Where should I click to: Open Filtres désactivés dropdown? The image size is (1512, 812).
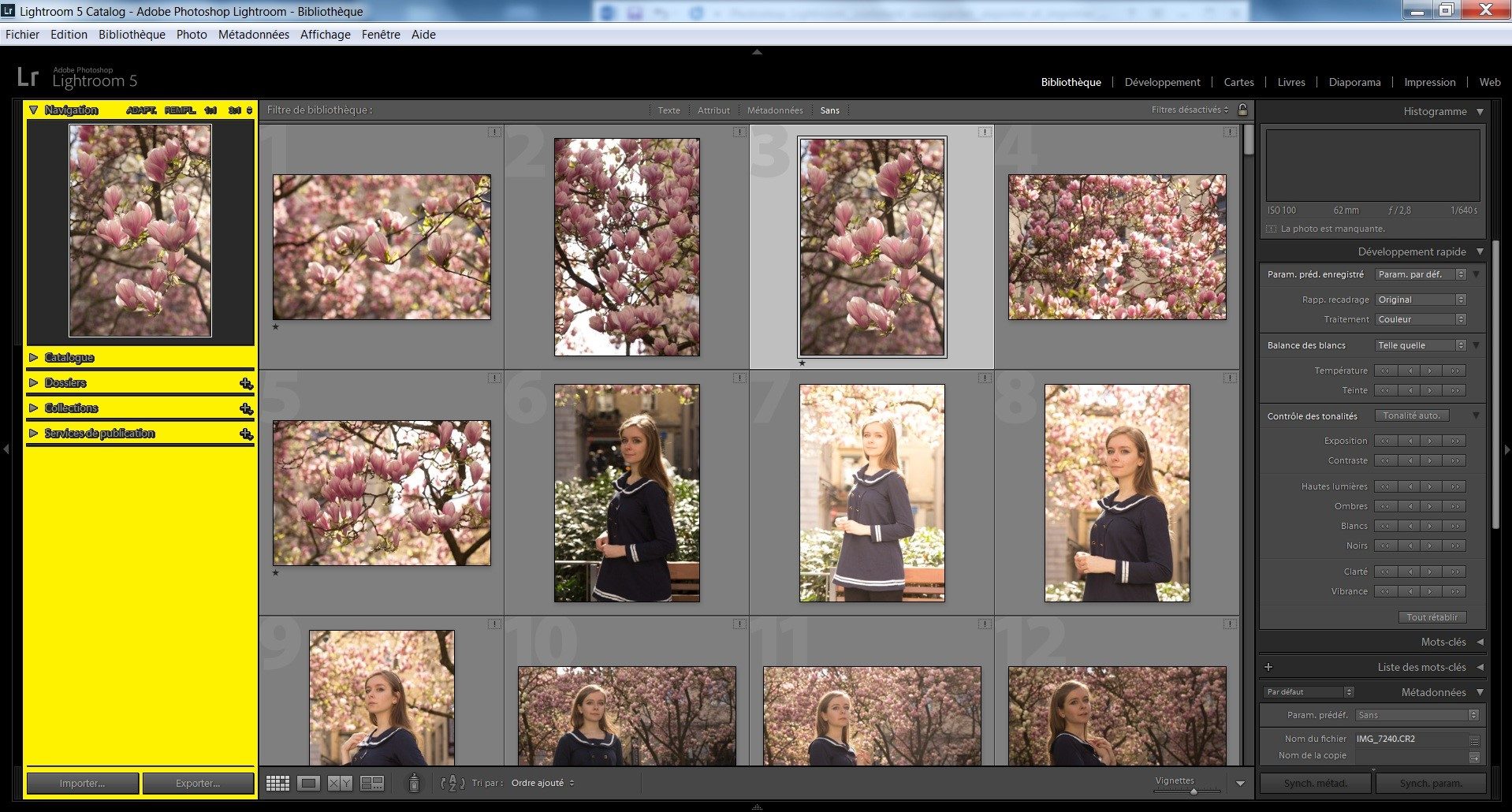tap(1190, 110)
